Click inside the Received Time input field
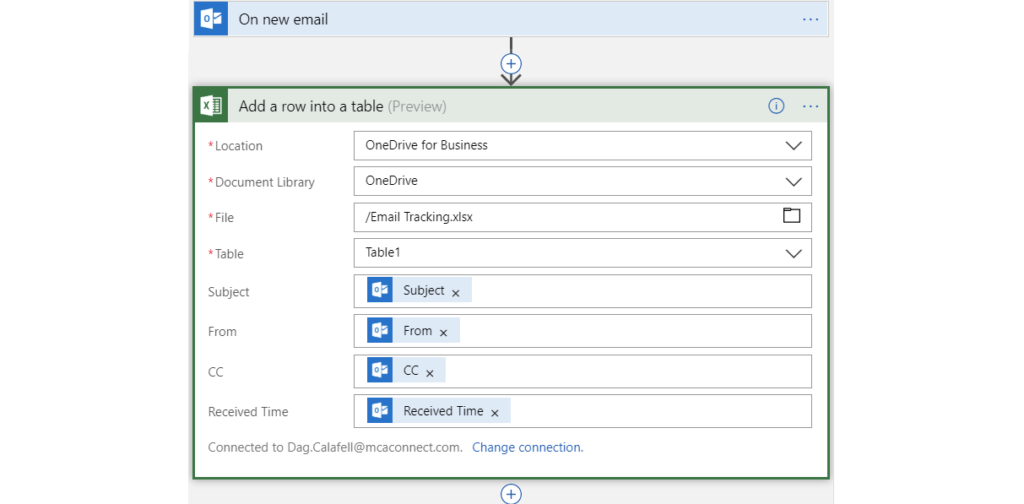 coord(583,411)
